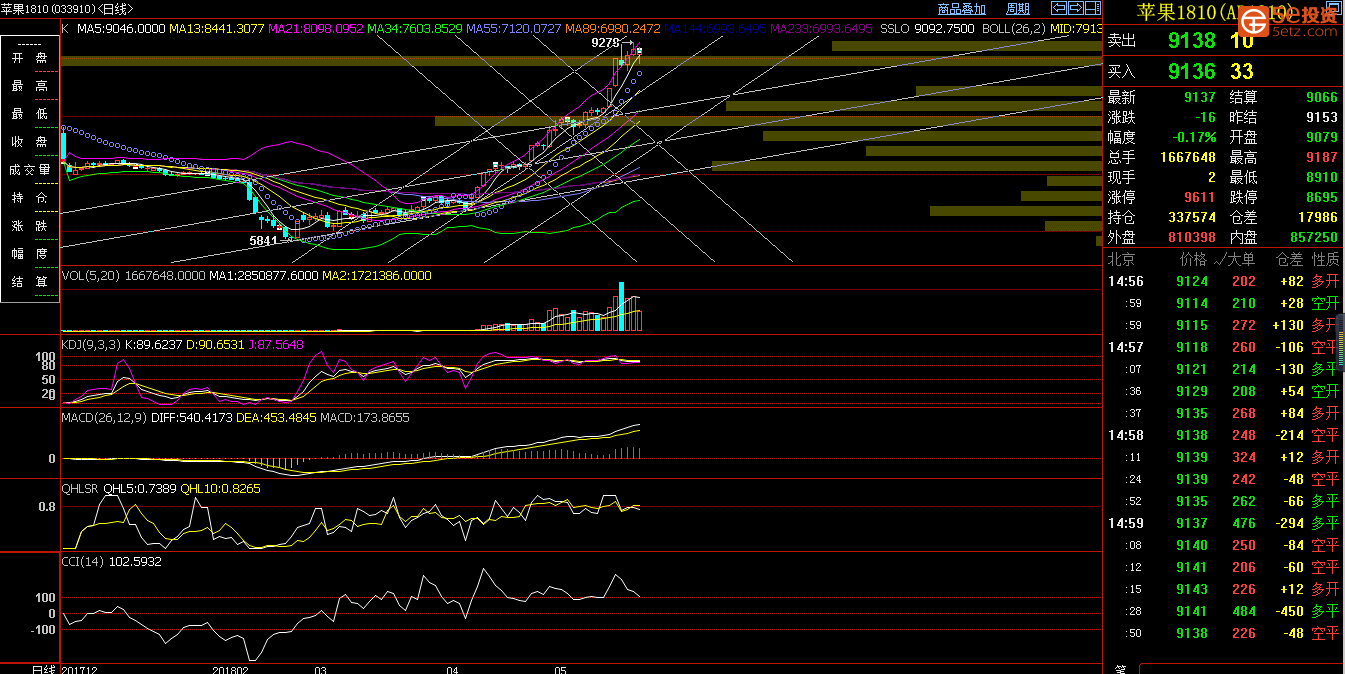Click the 笔 tab at bottom right
This screenshot has width=1345, height=674.
(x=1120, y=669)
